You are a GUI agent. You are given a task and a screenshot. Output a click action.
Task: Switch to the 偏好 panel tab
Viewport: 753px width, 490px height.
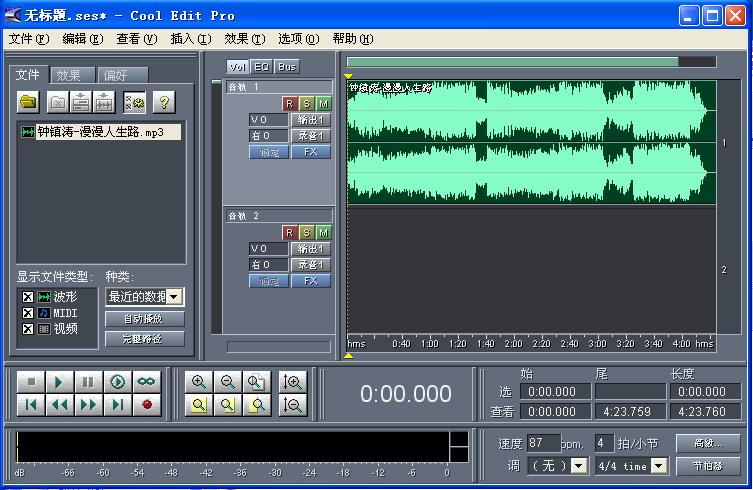pyautogui.click(x=123, y=75)
